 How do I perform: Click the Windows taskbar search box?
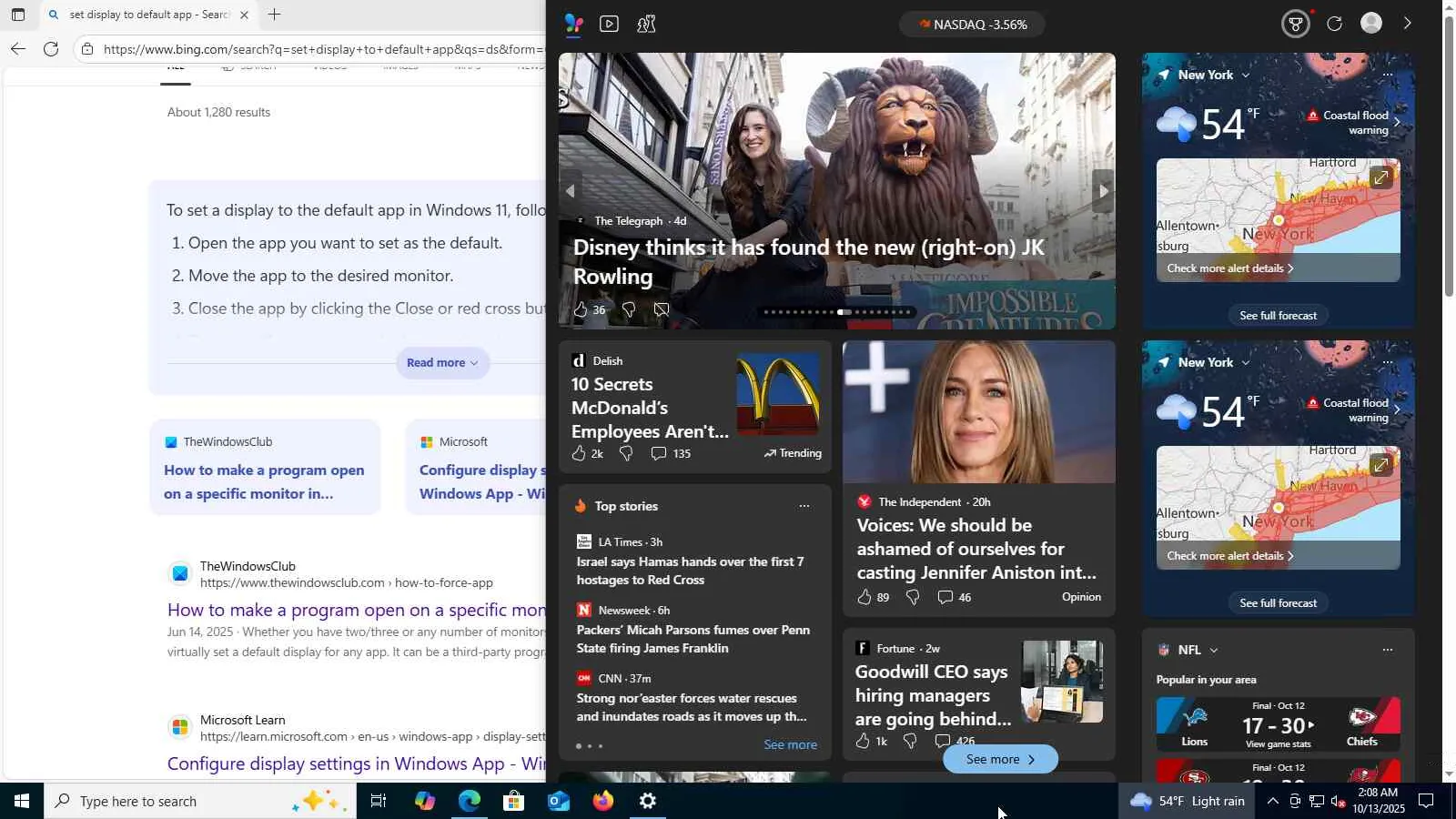[x=200, y=801]
